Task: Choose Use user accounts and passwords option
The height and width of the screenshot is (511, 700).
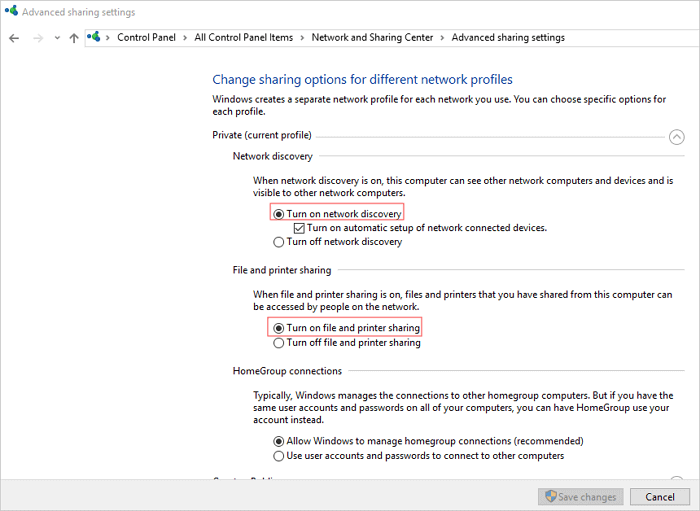Action: tap(279, 456)
